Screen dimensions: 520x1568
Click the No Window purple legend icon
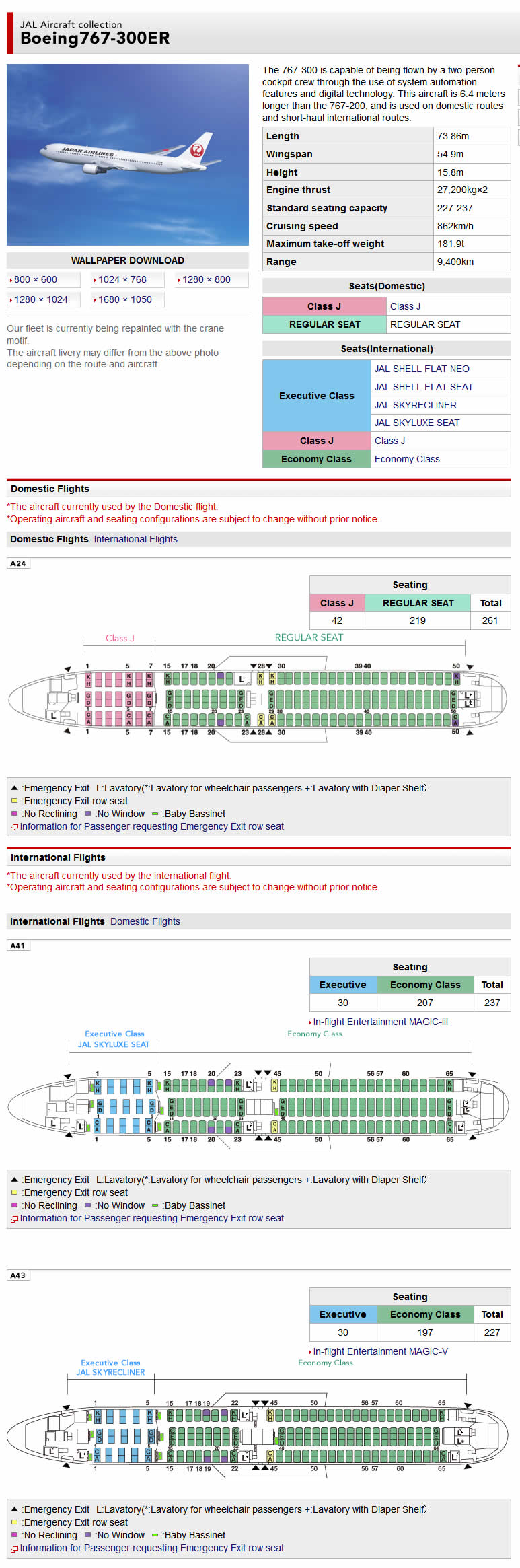point(88,813)
